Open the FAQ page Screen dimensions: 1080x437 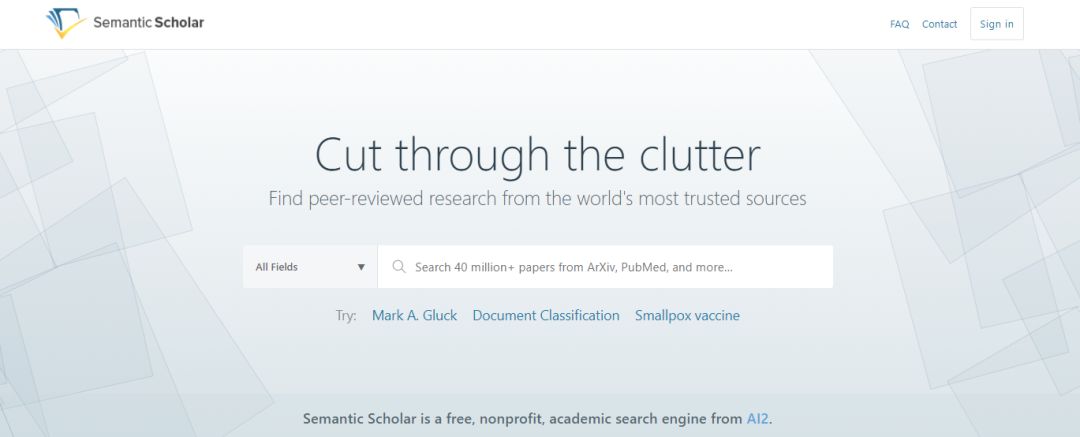[900, 24]
